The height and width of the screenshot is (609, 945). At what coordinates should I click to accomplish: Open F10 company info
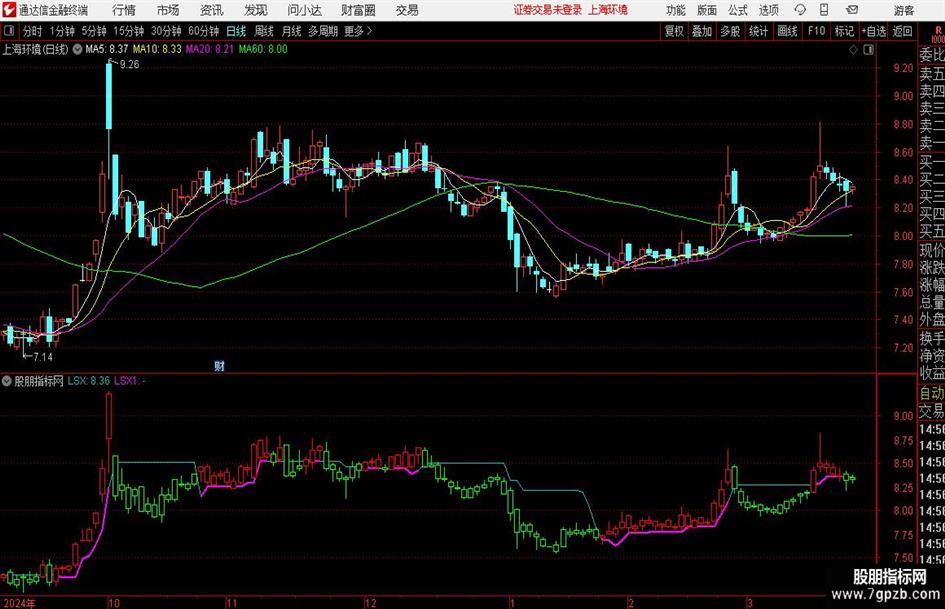tap(816, 31)
